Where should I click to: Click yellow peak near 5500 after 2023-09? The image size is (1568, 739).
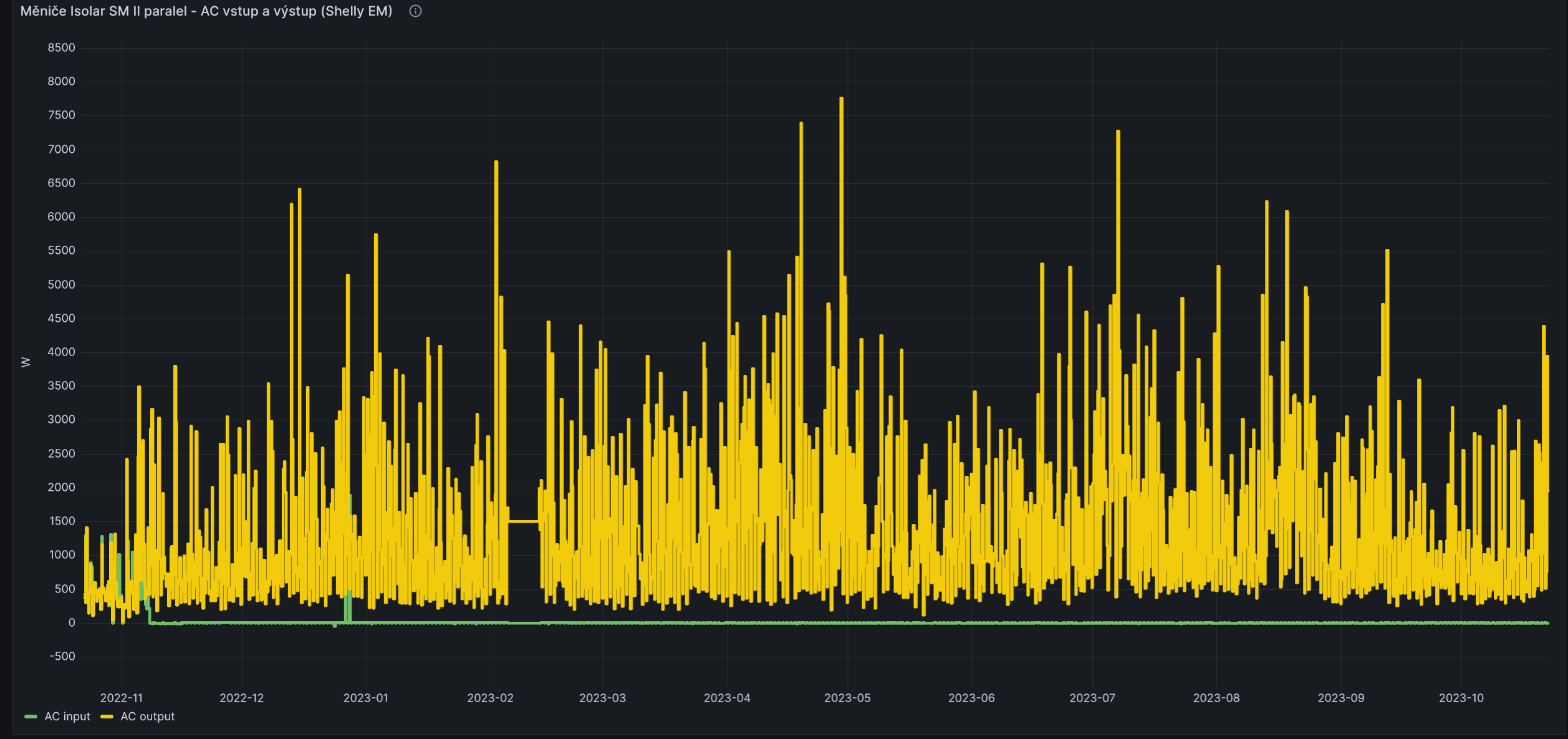pos(1387,252)
